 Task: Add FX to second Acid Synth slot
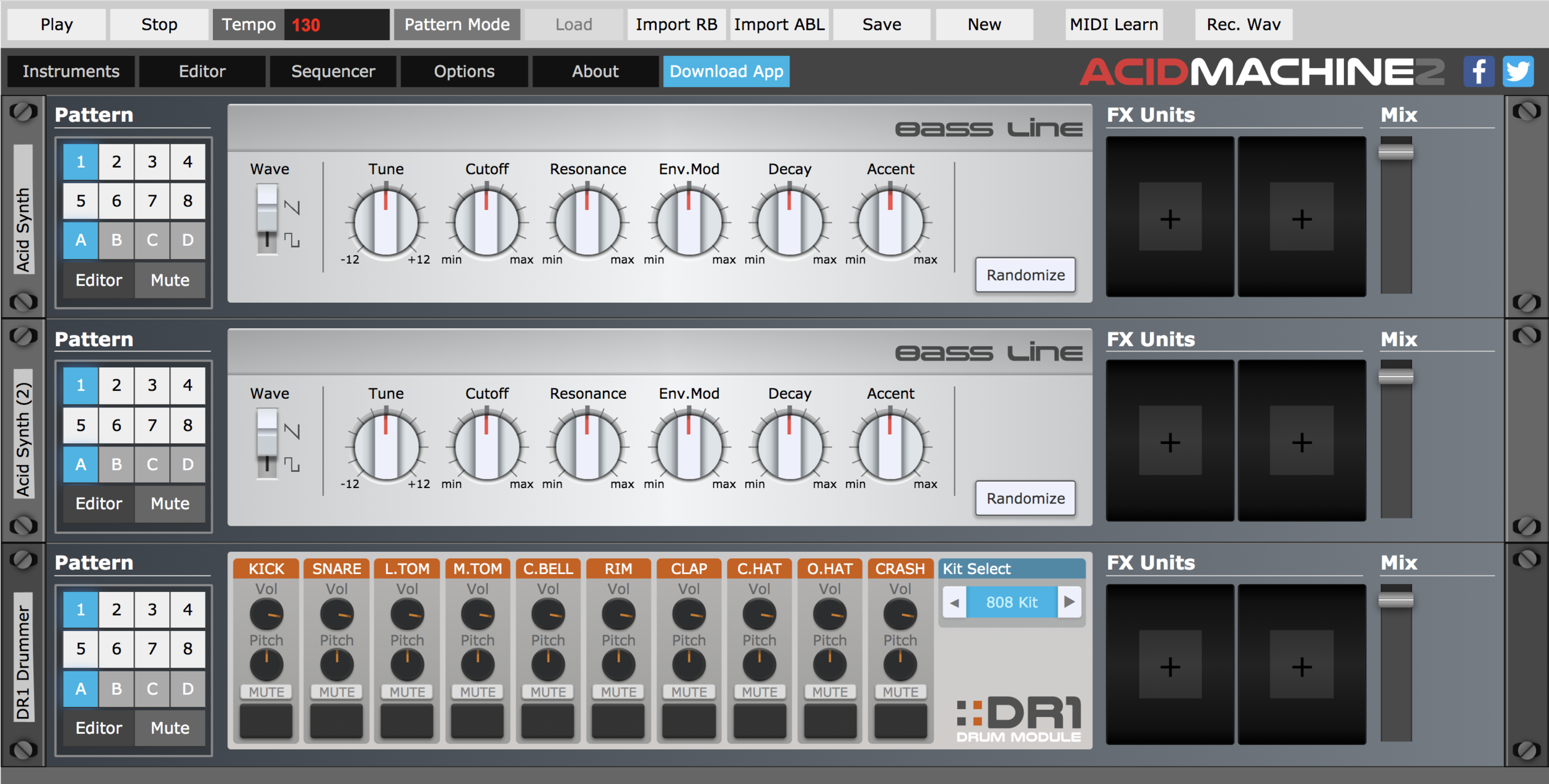[x=1302, y=217]
